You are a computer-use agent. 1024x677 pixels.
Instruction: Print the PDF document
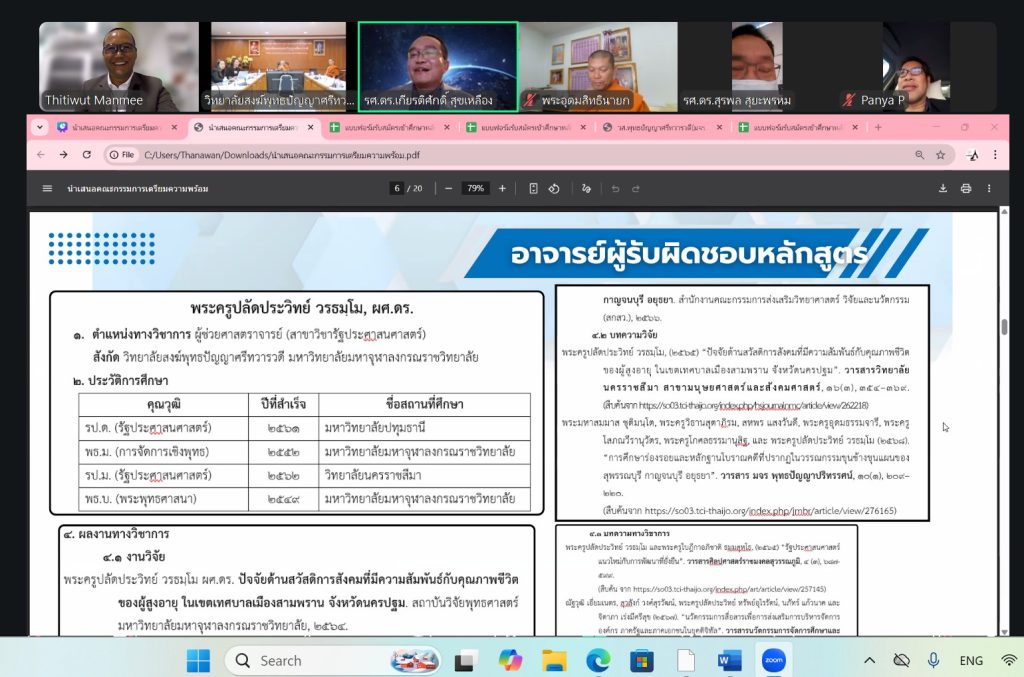click(x=966, y=188)
